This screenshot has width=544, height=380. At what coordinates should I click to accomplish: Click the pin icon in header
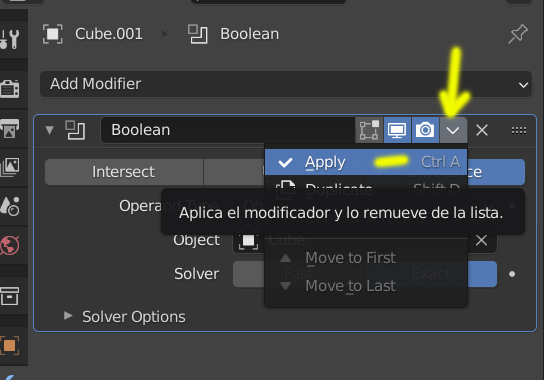(517, 34)
